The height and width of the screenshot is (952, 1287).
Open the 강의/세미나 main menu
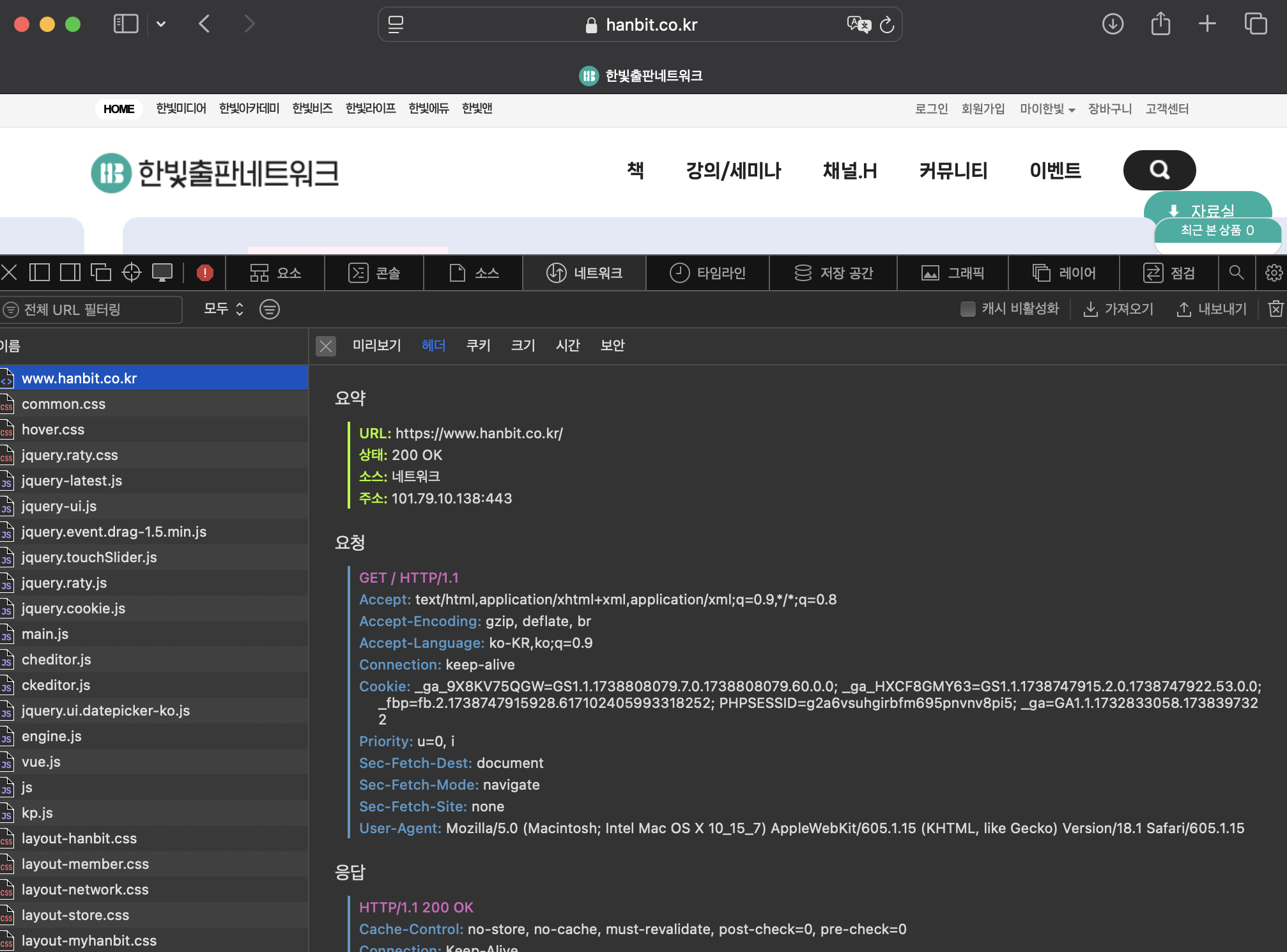click(x=734, y=171)
